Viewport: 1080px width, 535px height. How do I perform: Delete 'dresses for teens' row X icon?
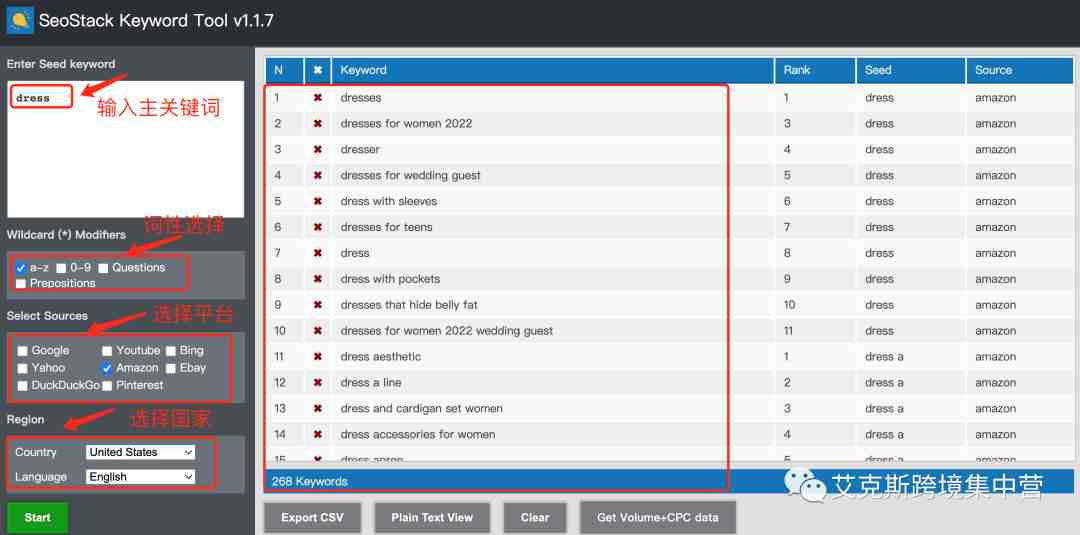[x=318, y=227]
